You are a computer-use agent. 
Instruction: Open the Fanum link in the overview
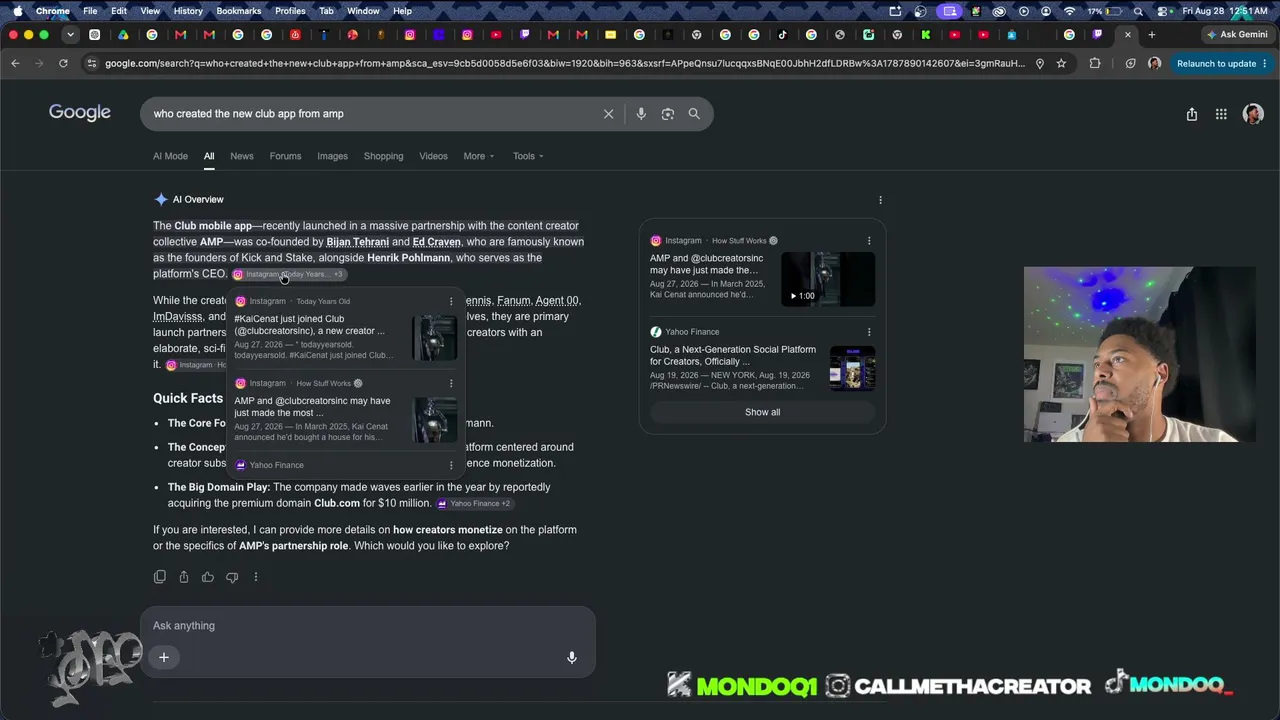click(x=514, y=301)
